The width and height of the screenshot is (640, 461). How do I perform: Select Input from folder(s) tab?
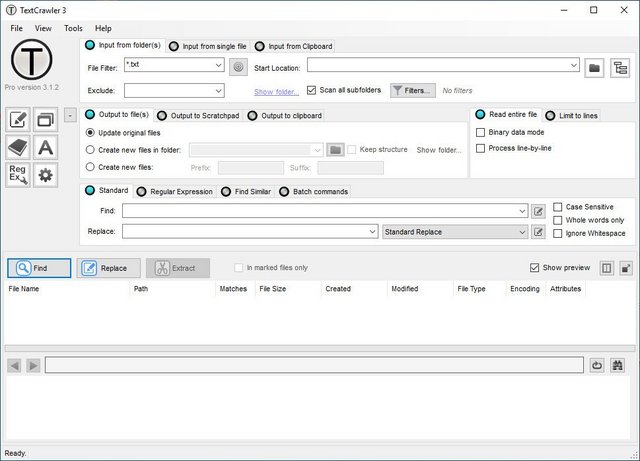(123, 45)
